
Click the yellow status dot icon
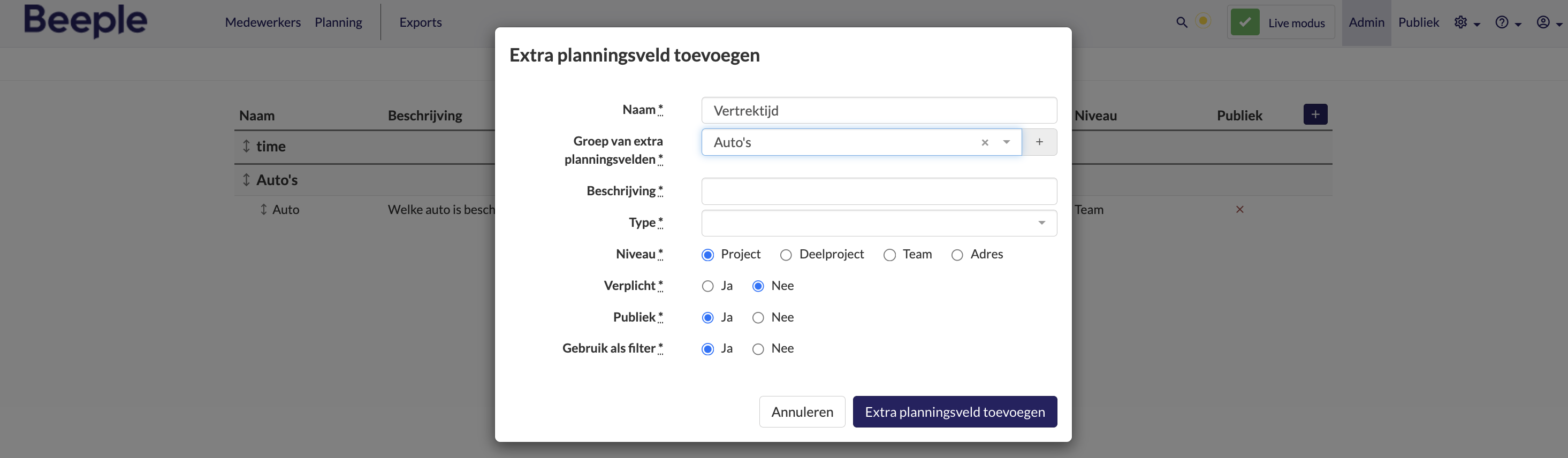click(1203, 21)
